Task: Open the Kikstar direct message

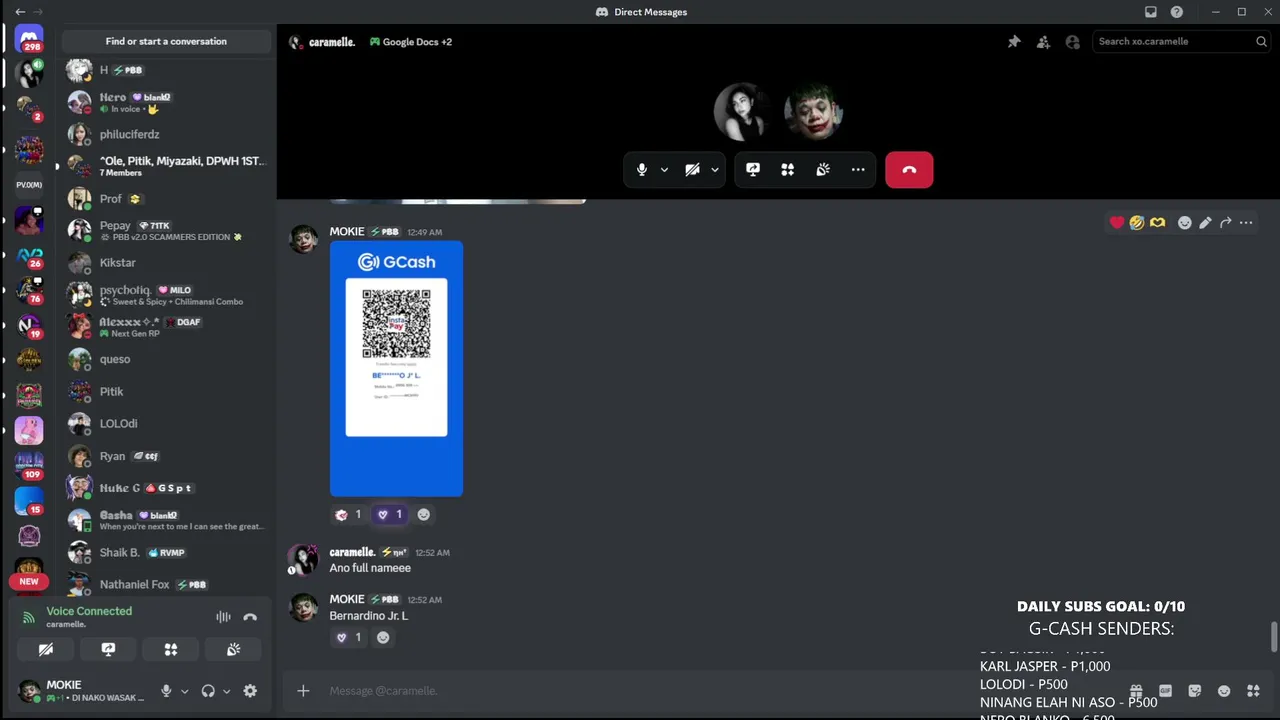Action: 166,263
